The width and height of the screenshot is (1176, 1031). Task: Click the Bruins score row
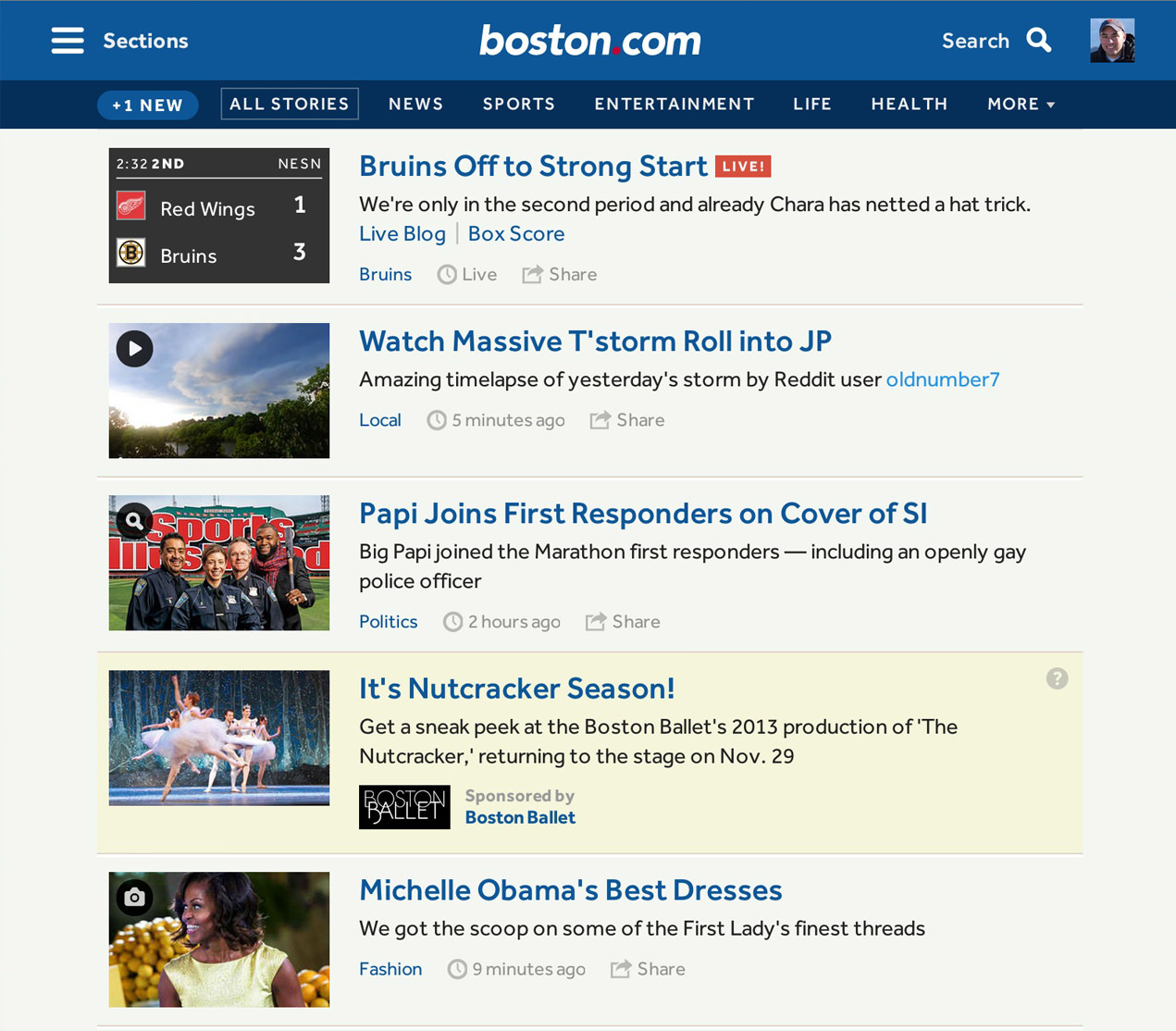pyautogui.click(x=219, y=253)
